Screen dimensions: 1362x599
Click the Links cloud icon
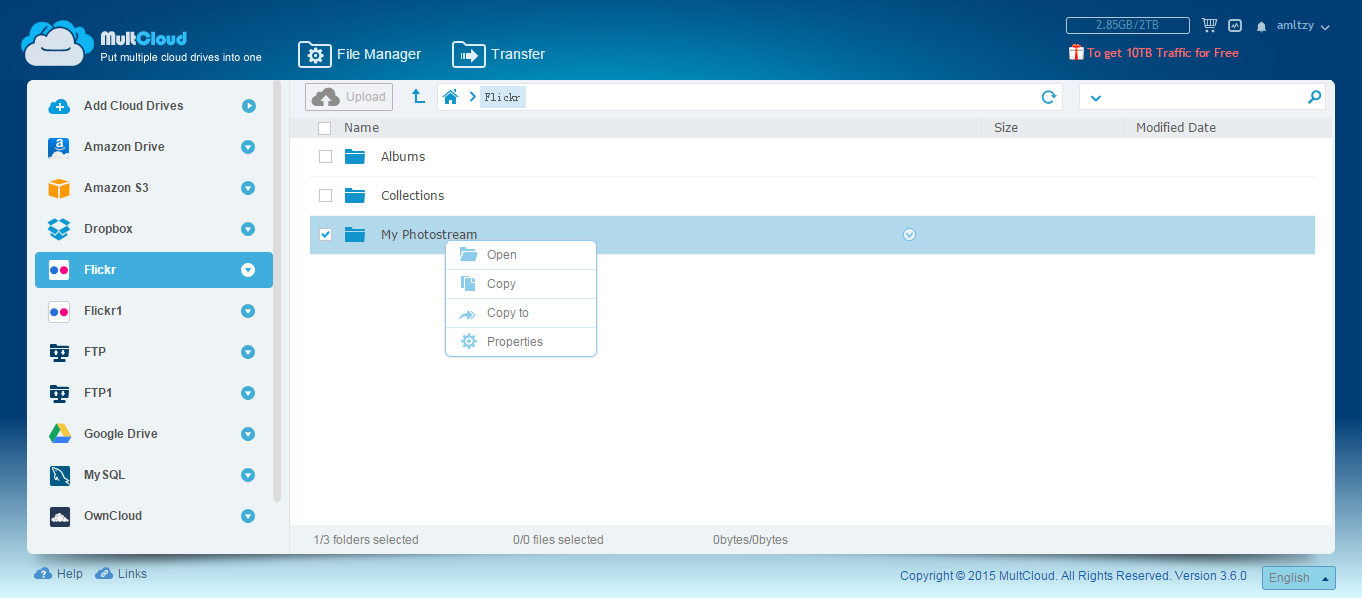[x=104, y=574]
